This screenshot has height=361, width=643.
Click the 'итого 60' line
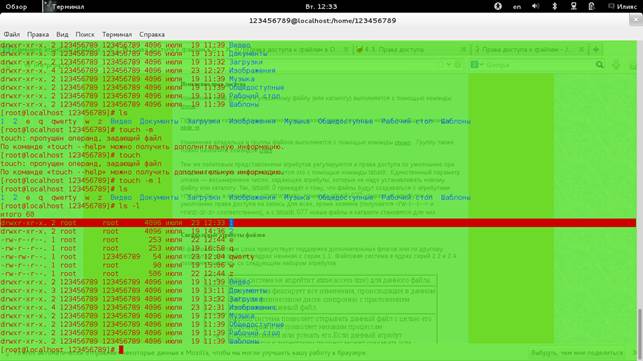17,214
